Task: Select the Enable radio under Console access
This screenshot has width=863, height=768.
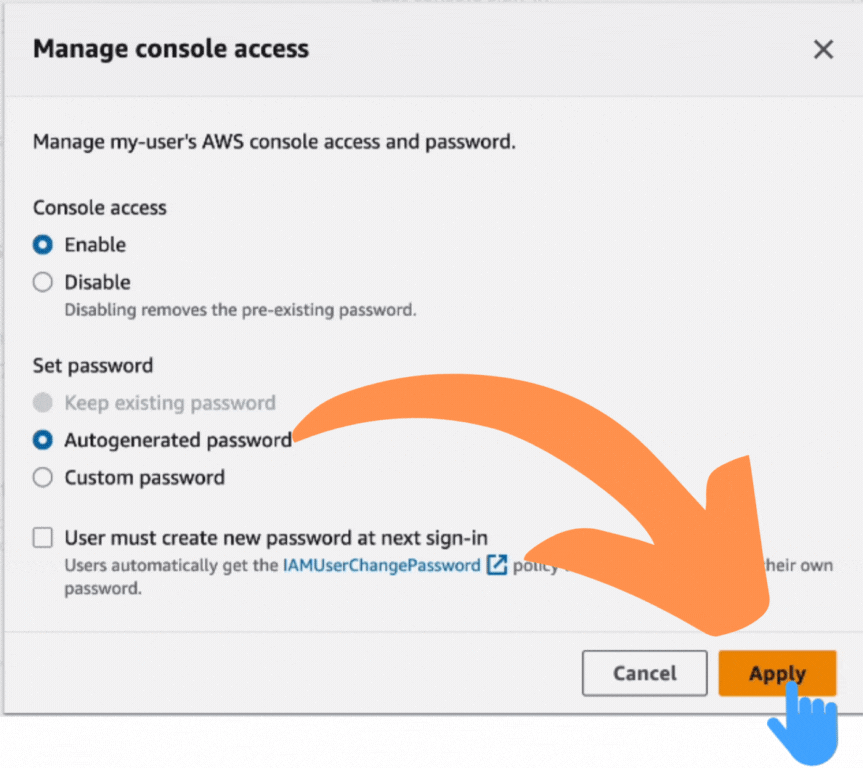Action: (40, 244)
